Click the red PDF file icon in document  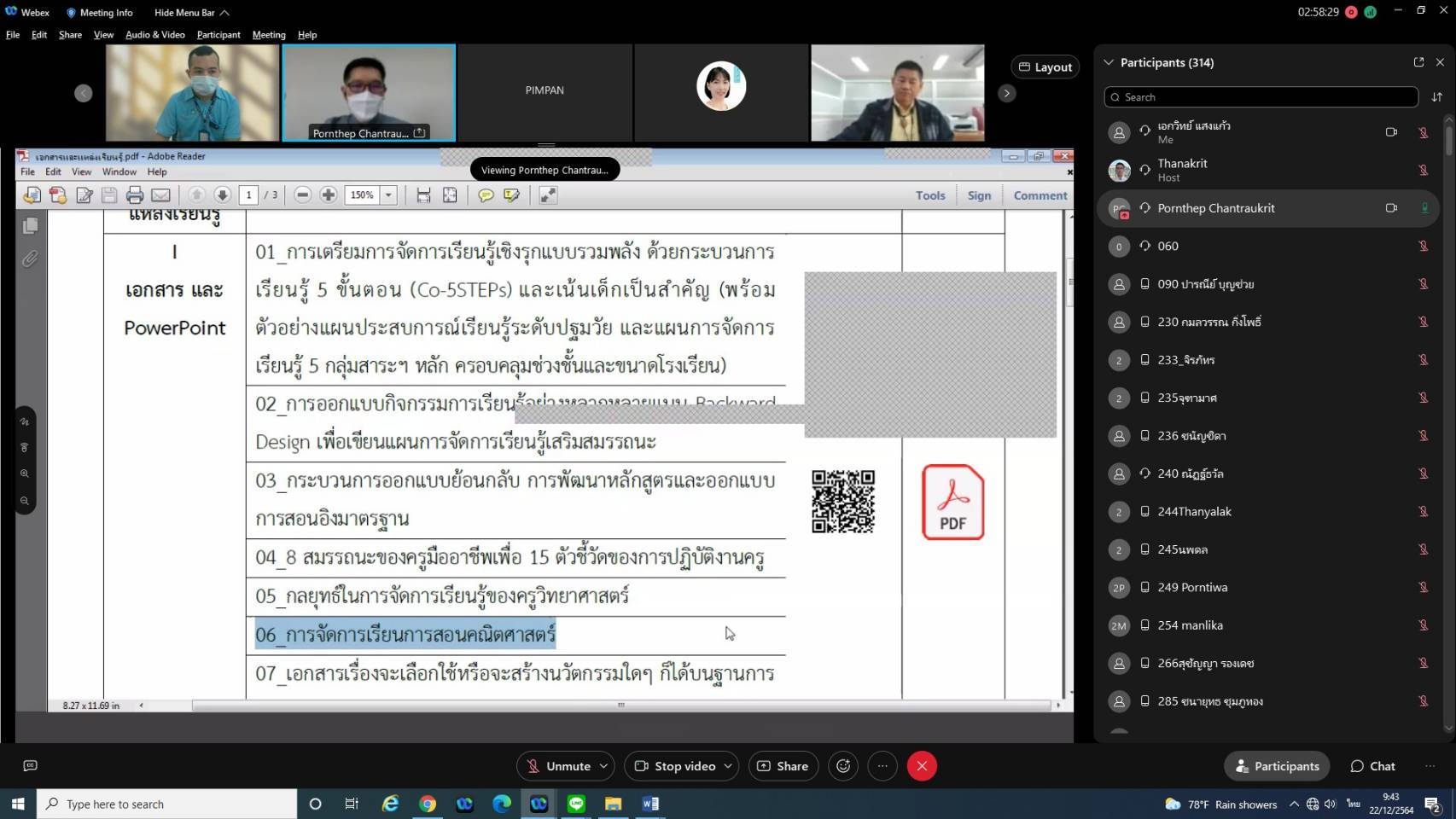coord(952,502)
